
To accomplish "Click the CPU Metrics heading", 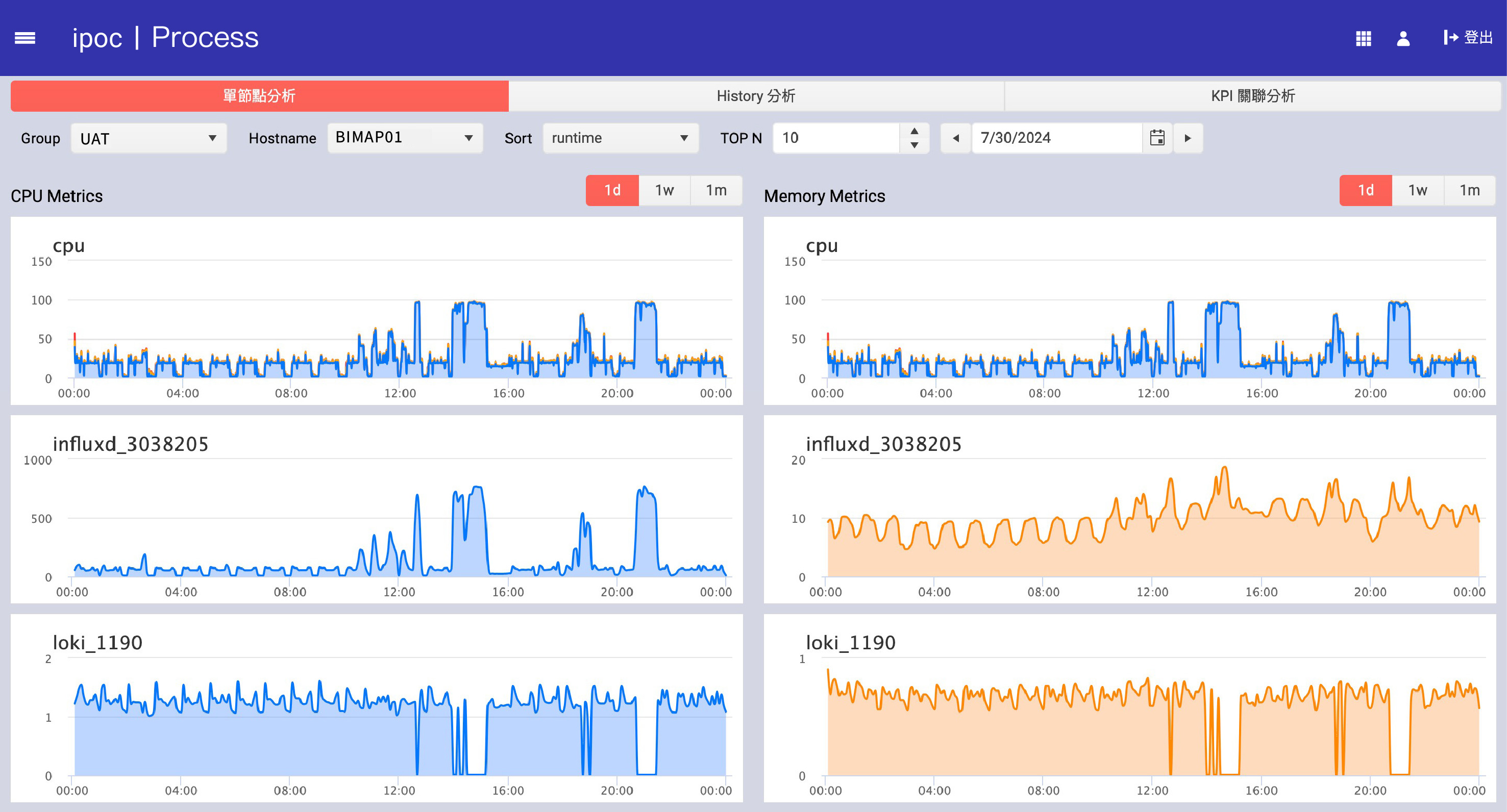I will point(57,196).
